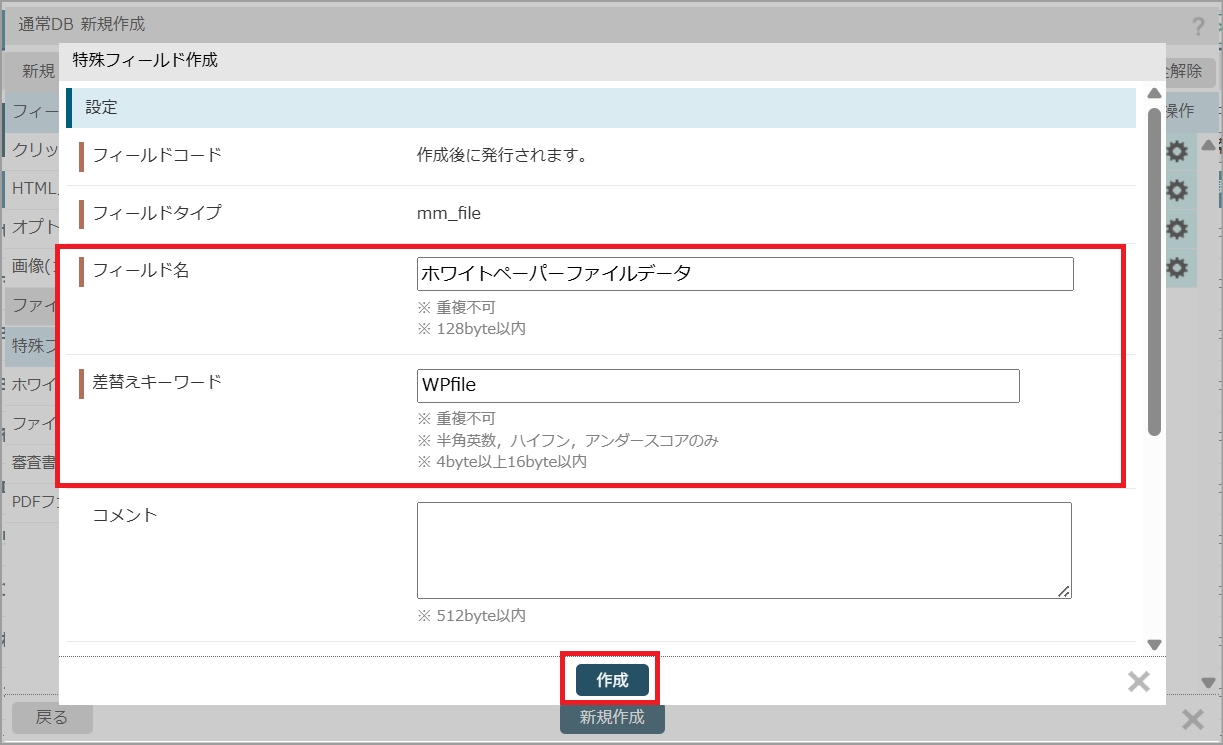This screenshot has height=745, width=1223.
Task: Click inside the コメント text area
Action: [743, 550]
